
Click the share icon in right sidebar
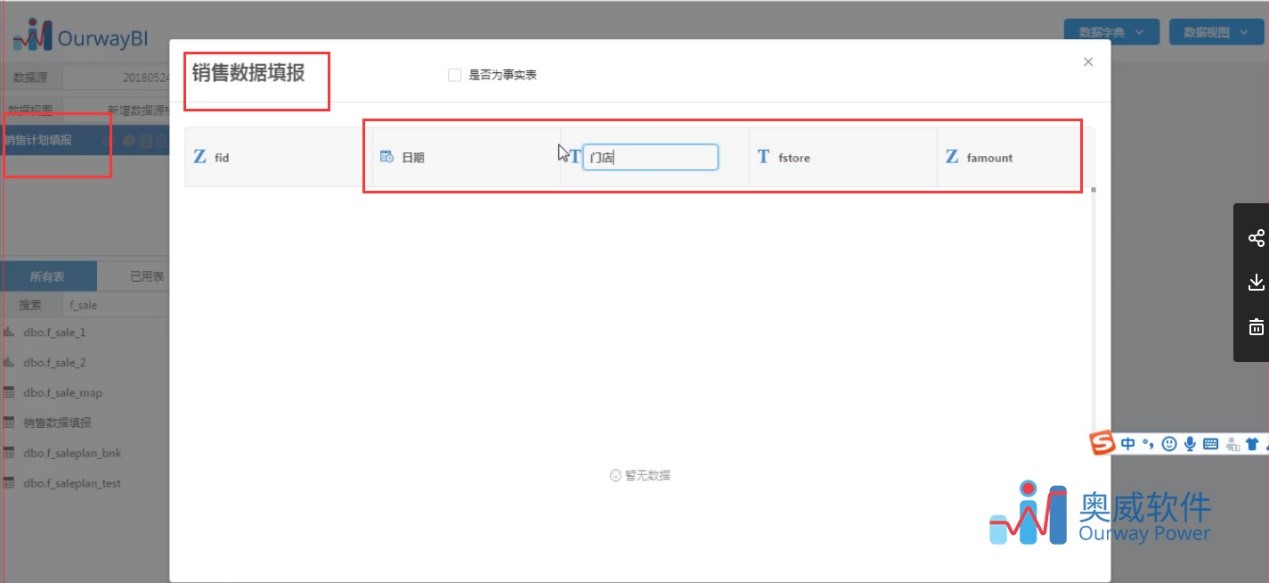pos(1256,238)
